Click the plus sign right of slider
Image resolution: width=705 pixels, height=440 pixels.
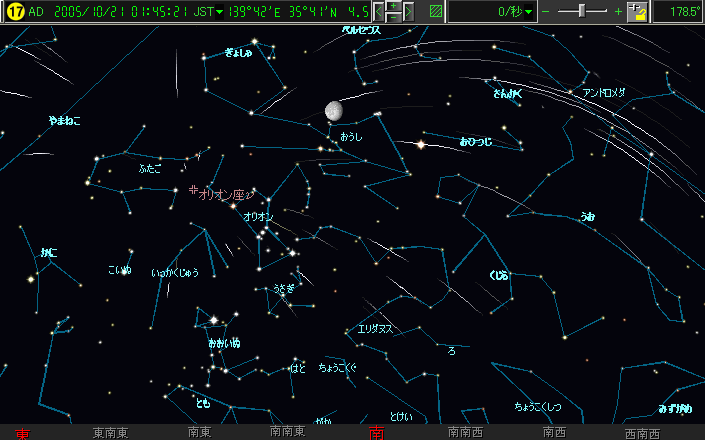click(618, 12)
